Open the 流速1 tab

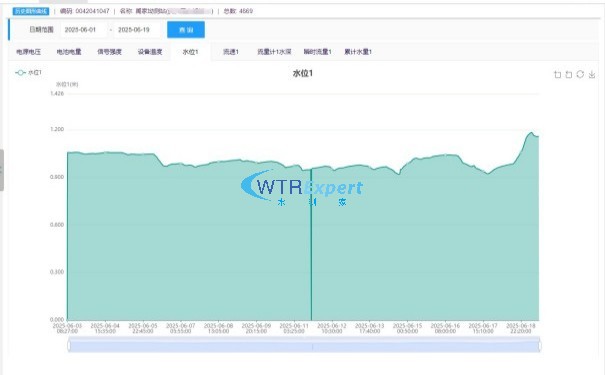tap(231, 52)
